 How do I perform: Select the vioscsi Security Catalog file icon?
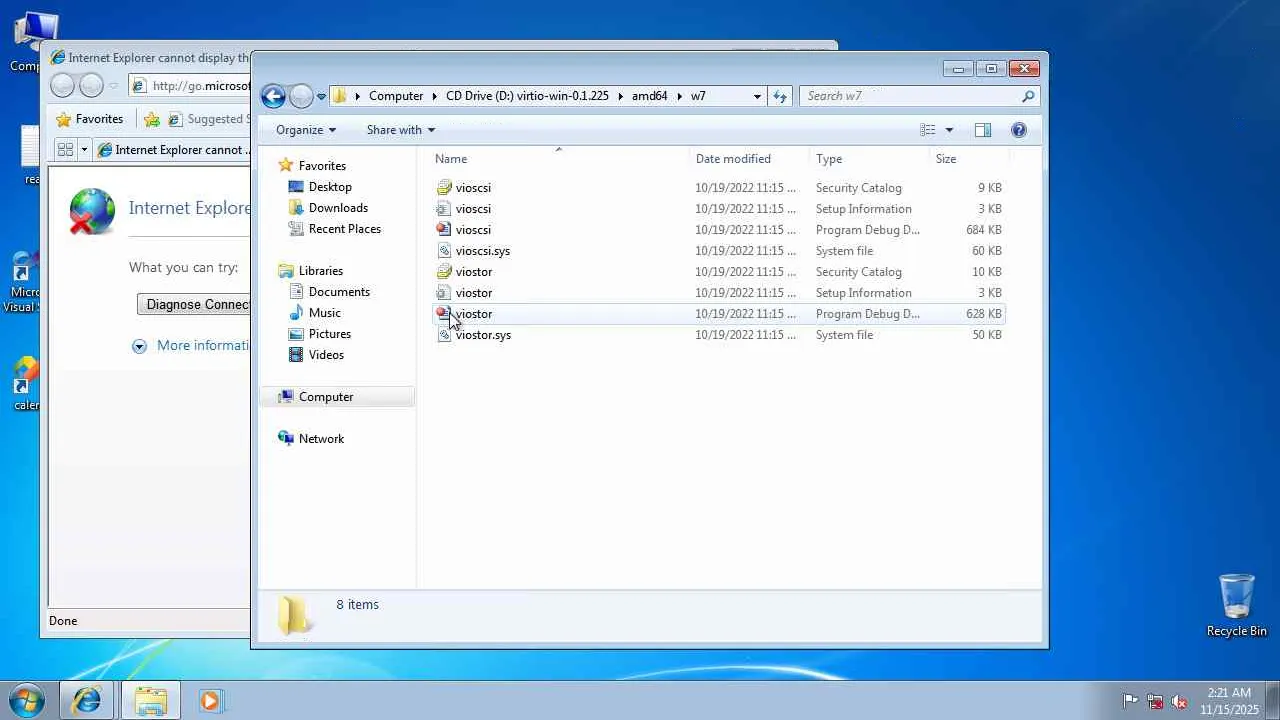coord(445,188)
